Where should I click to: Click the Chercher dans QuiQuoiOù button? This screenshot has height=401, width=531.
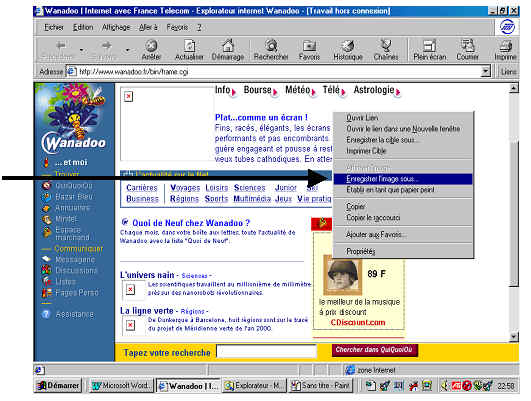pyautogui.click(x=375, y=350)
